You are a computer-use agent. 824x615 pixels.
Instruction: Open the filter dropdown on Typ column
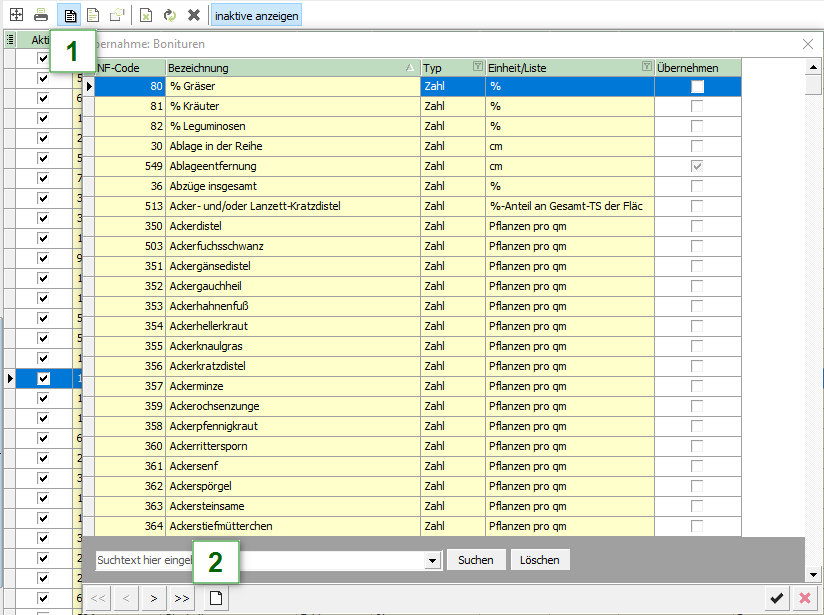(x=477, y=67)
